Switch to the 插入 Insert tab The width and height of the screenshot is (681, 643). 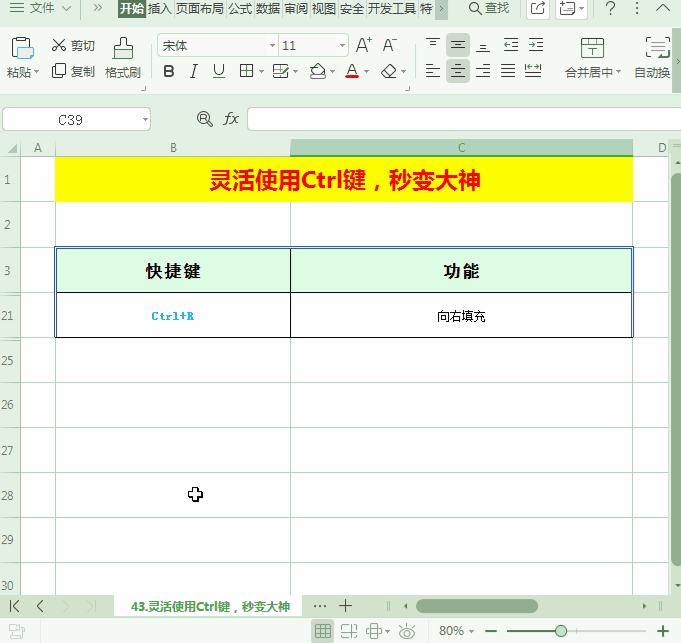[159, 9]
